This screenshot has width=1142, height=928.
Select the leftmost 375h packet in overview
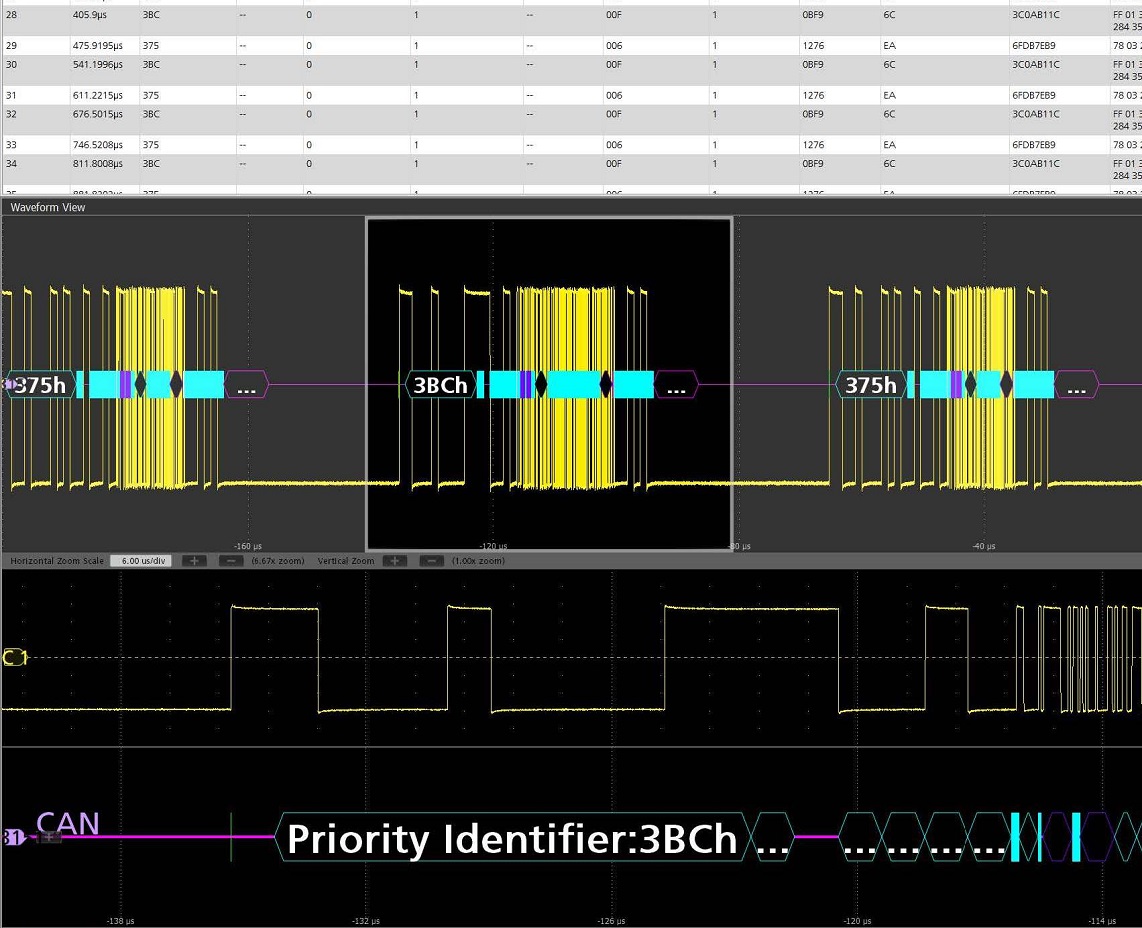point(42,385)
